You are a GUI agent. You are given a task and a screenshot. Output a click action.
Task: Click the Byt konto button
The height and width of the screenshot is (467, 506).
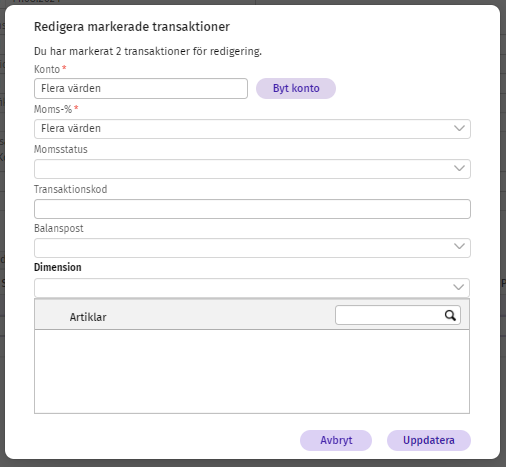pos(296,88)
